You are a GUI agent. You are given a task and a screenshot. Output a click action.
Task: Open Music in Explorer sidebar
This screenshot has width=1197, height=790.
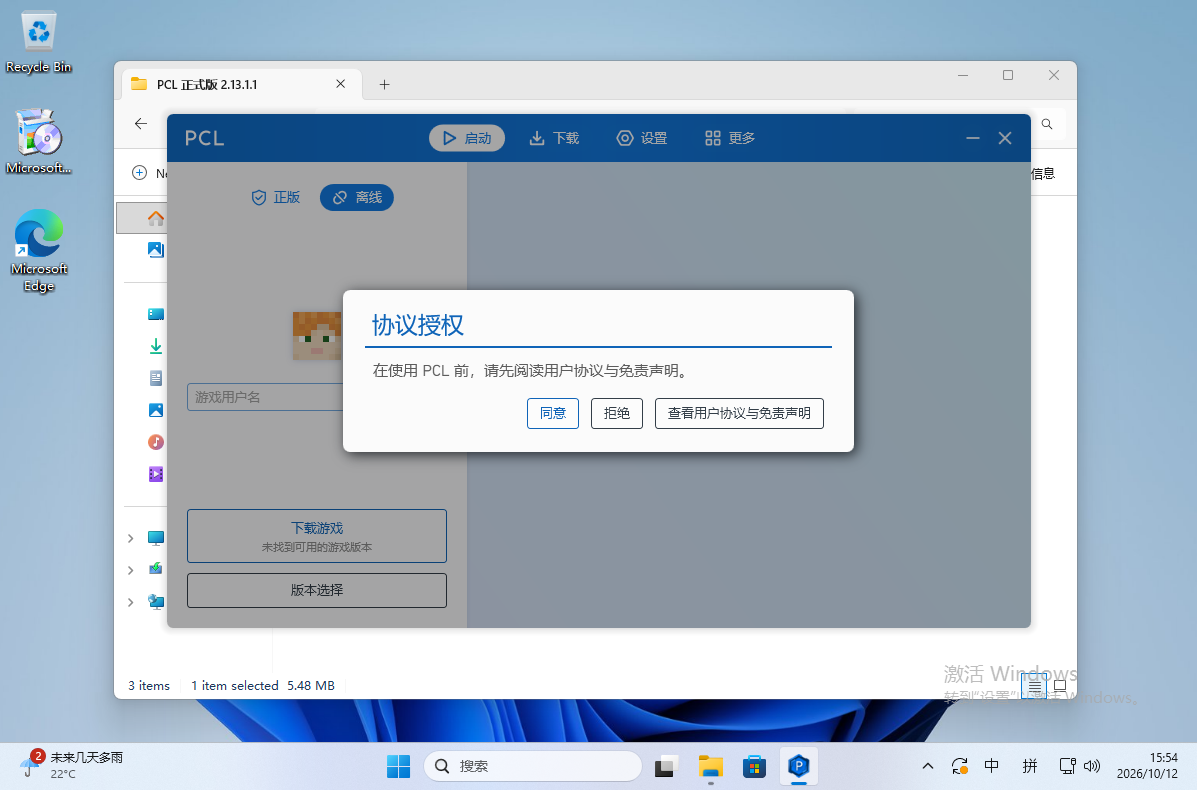pos(156,442)
